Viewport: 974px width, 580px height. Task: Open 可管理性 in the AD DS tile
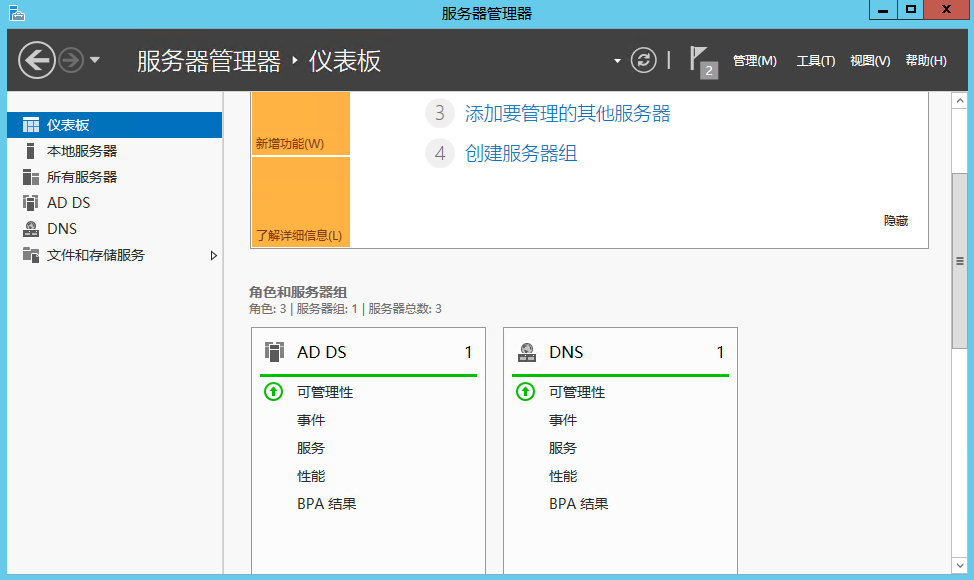325,392
